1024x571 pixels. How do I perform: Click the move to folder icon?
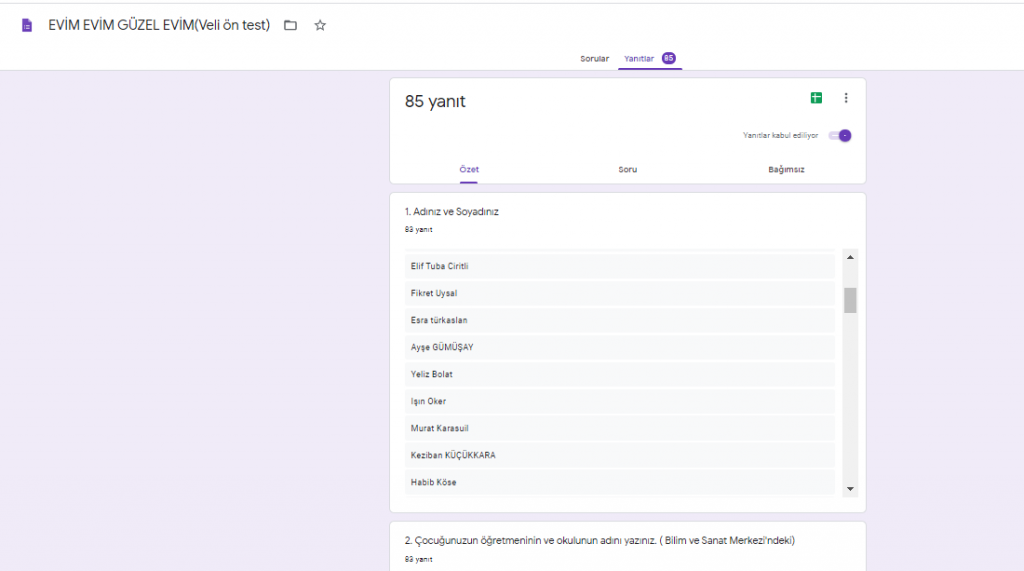[x=290, y=26]
